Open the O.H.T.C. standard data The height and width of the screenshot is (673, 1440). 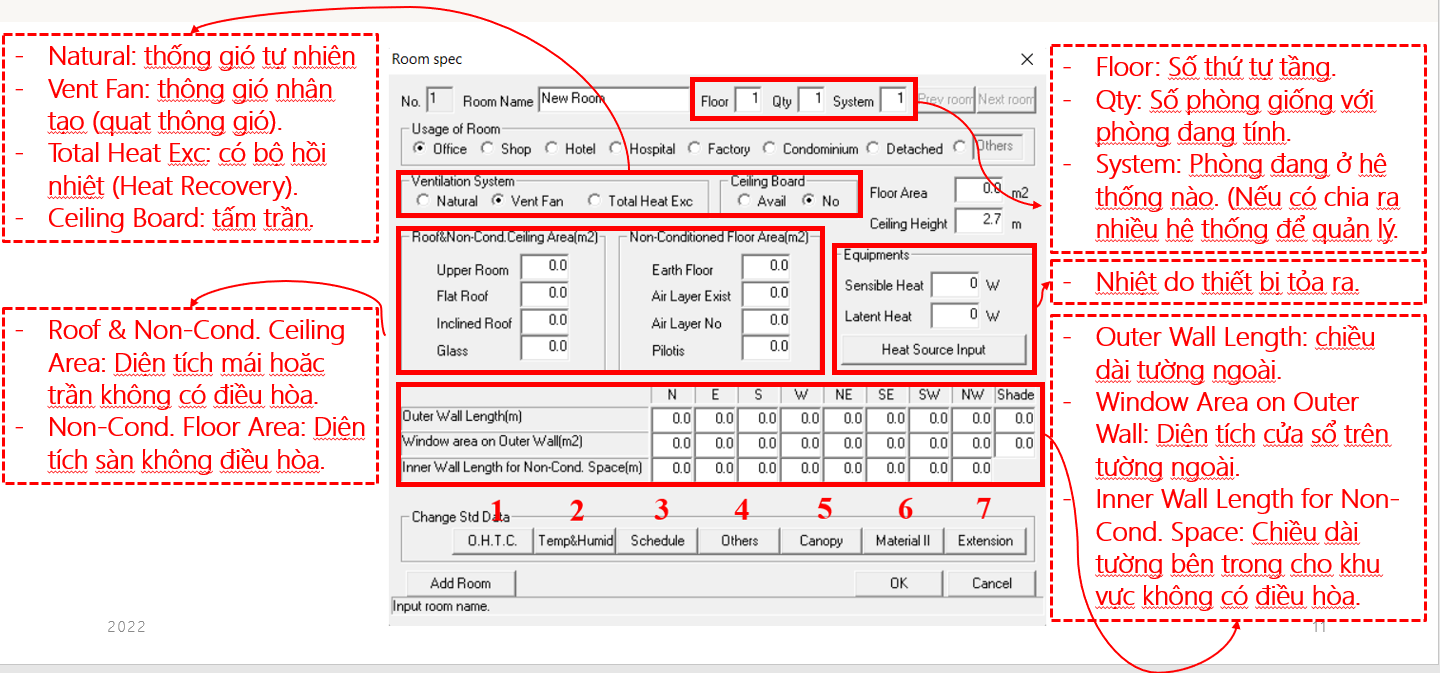tap(492, 541)
